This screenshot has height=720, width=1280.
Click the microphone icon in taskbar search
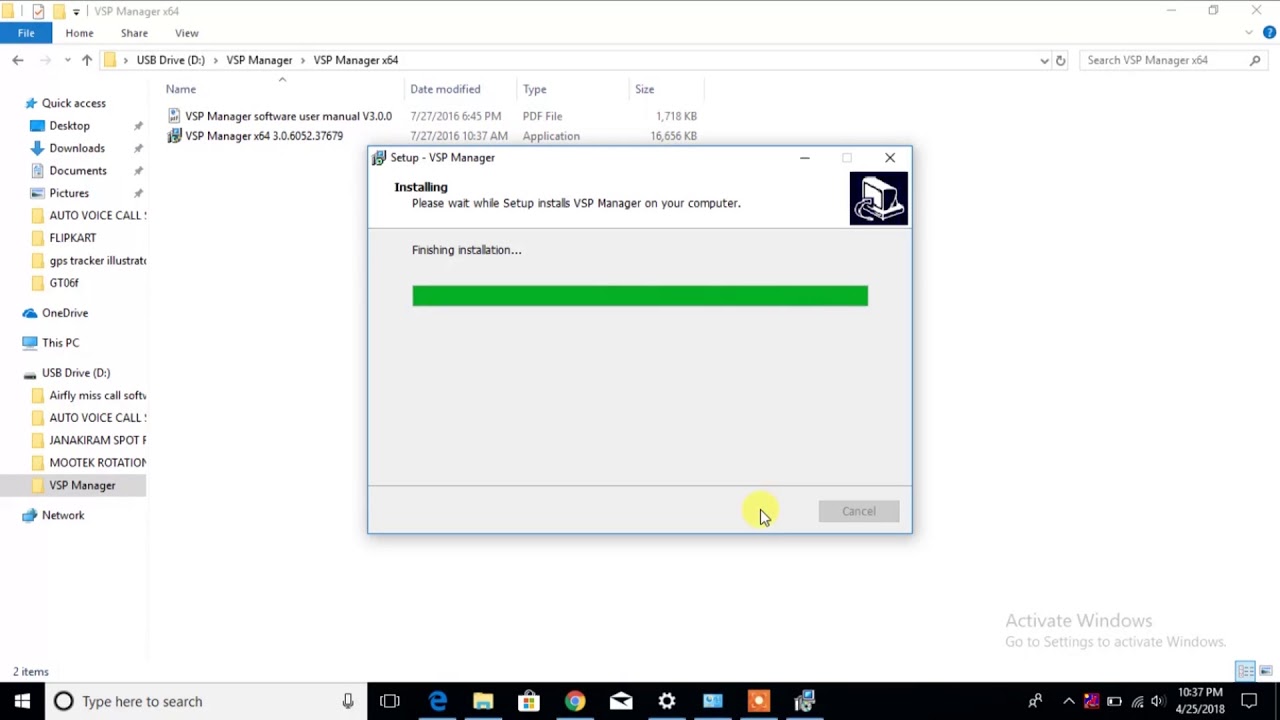[x=348, y=701]
